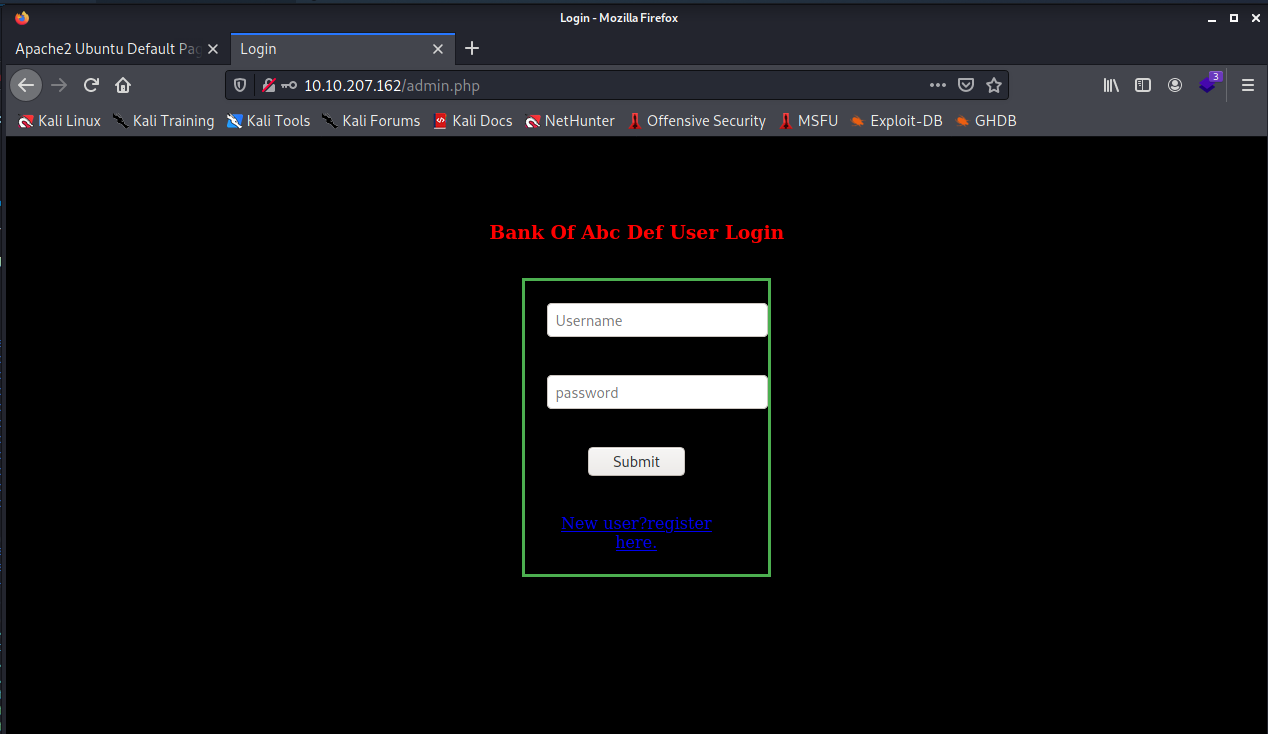Save page to Pocket icon
Screen dimensions: 1268x734
966,85
